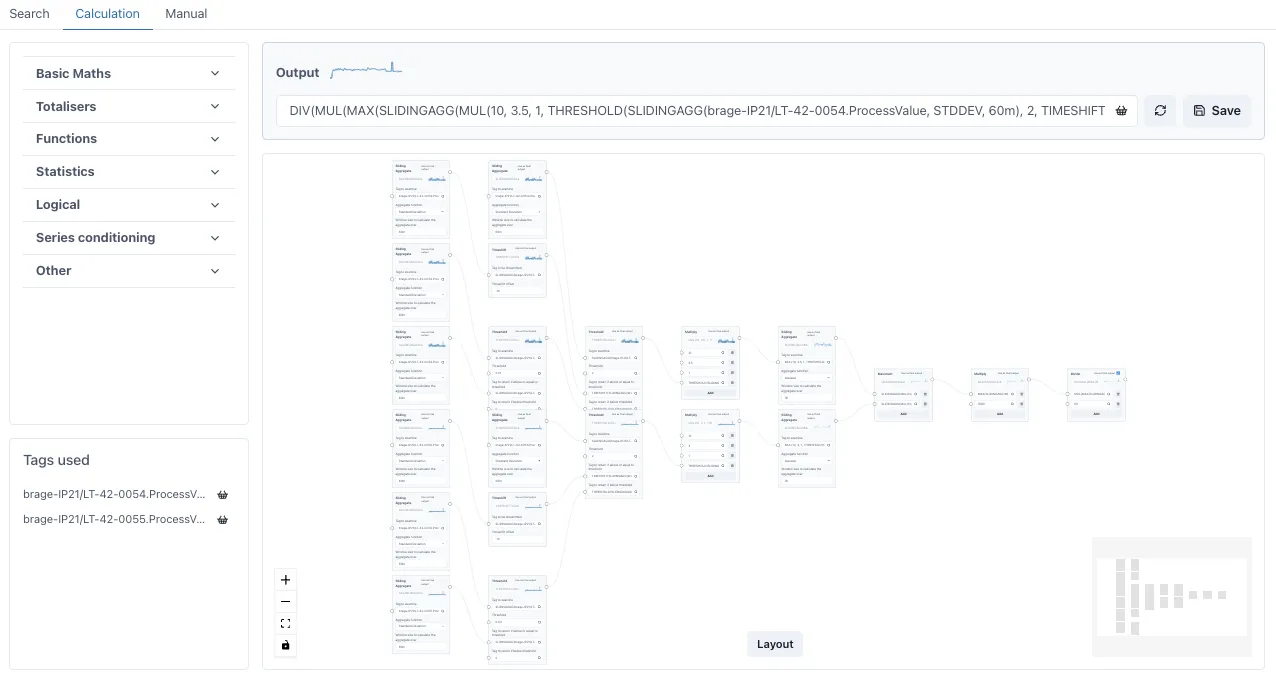Open the Manual tab
Viewport: 1276px width, 681px height.
[185, 13]
